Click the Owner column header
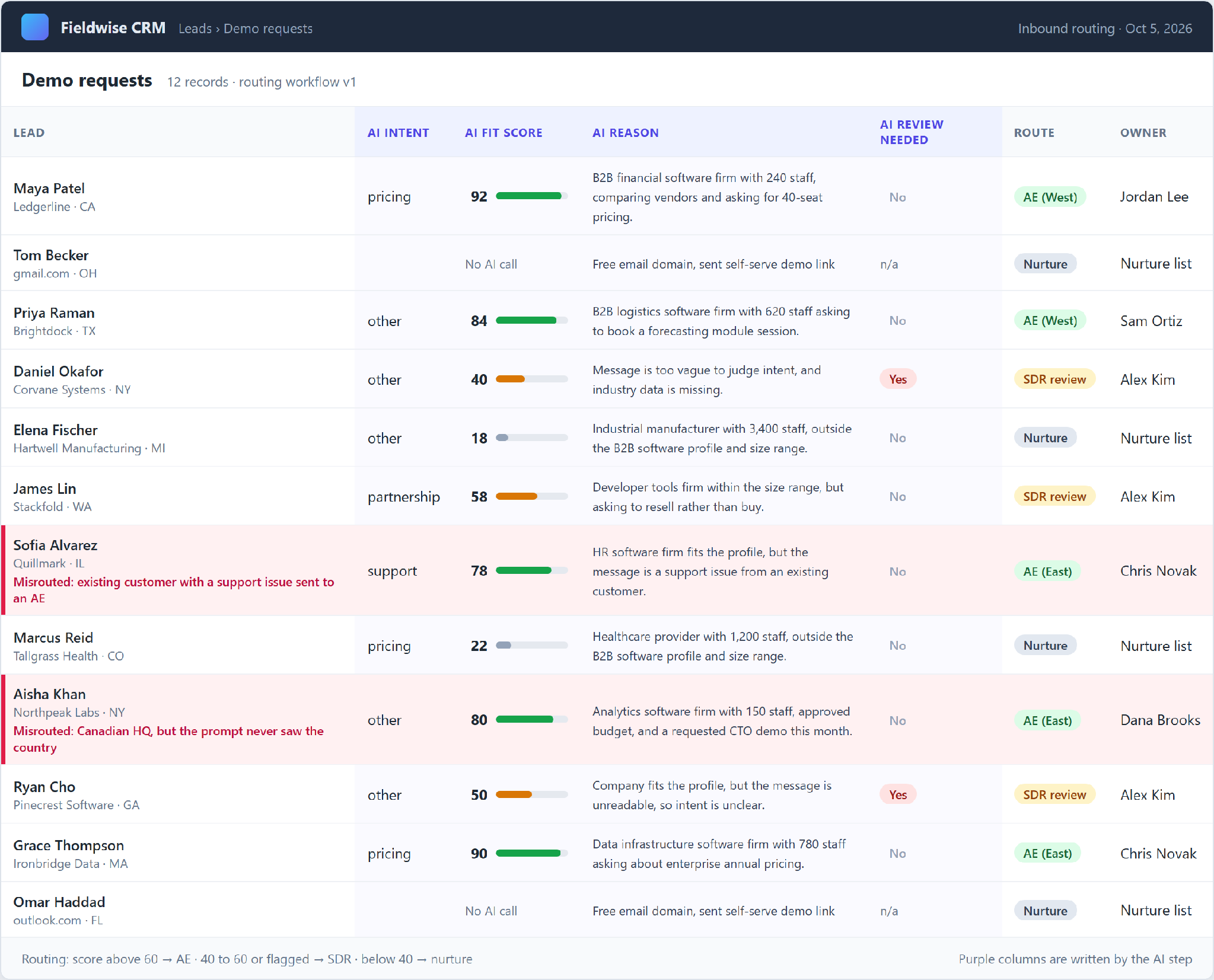 point(1143,133)
